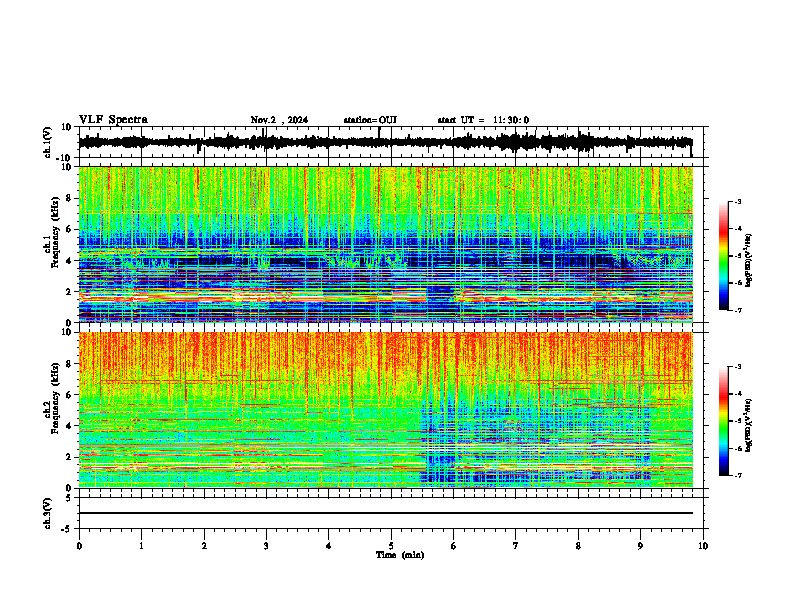This screenshot has width=792, height=612.
Task: Click time axis tick label "8" under the plots
Action: tap(578, 546)
